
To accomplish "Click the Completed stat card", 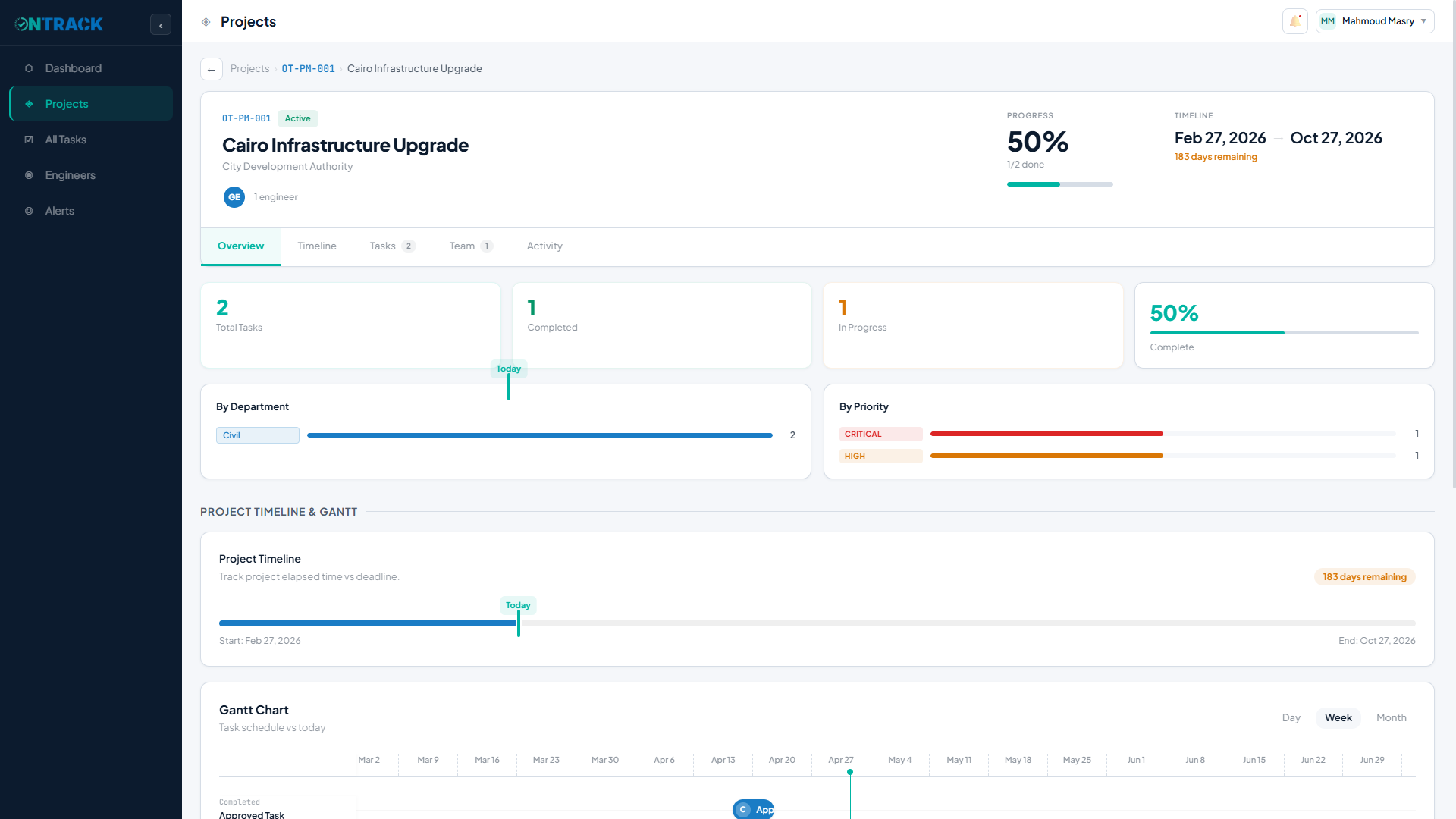I will click(x=661, y=325).
